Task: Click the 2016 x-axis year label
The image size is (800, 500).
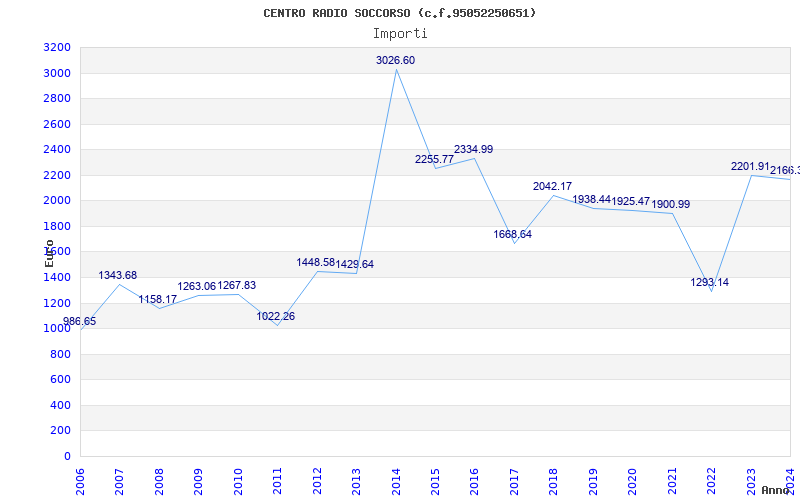Action: pyautogui.click(x=474, y=482)
